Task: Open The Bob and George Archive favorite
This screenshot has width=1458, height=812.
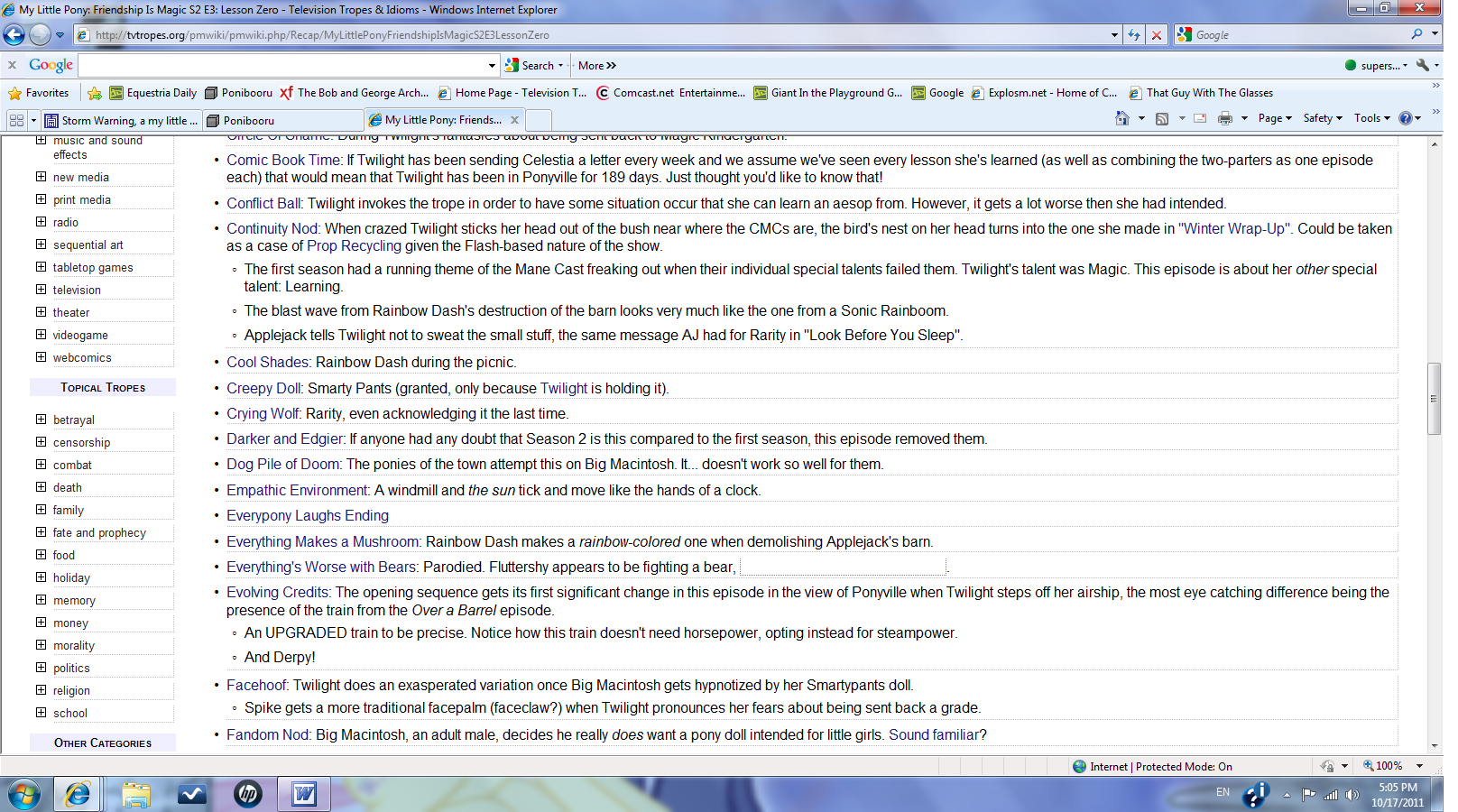Action: [355, 92]
